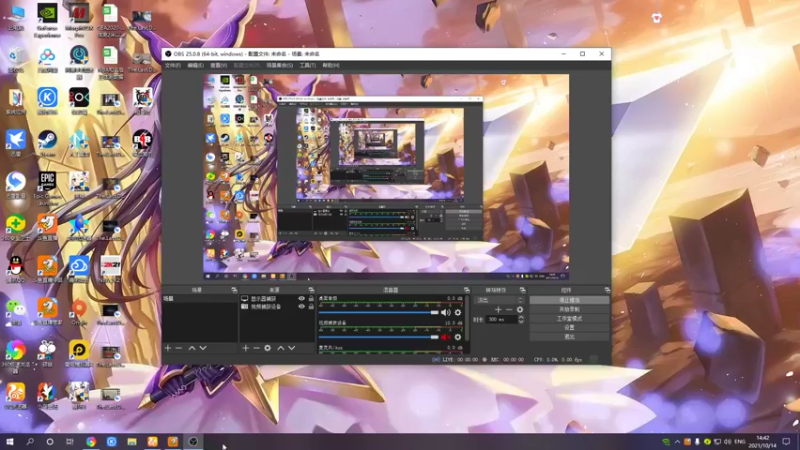Unmute video capture device red speaker
This screenshot has height=450, width=800.
[445, 337]
